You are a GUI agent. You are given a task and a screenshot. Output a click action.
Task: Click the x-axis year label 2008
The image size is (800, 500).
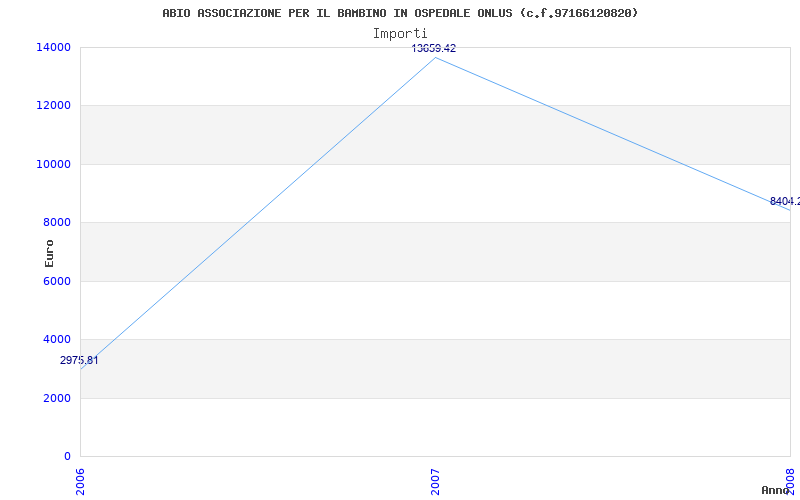[790, 482]
